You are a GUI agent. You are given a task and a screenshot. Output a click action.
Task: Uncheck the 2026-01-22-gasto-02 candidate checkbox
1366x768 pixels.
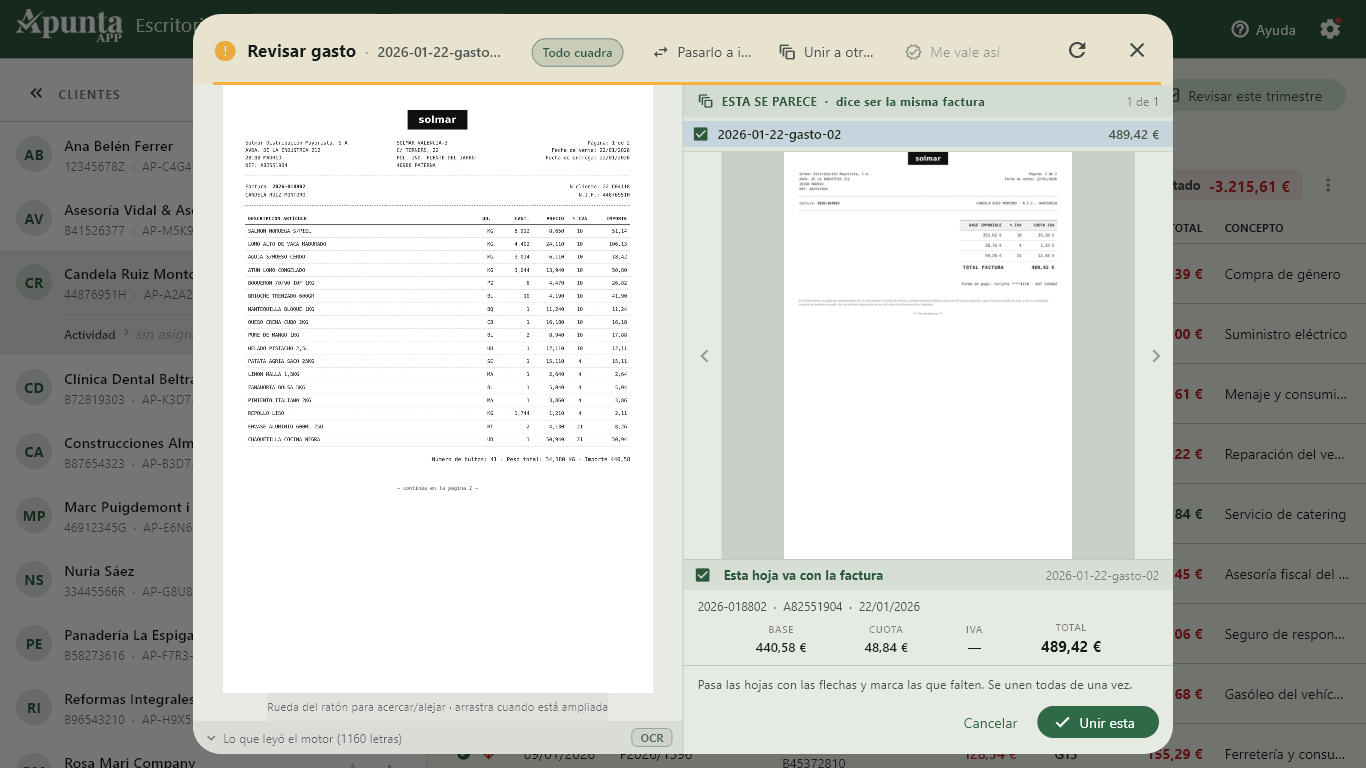click(701, 134)
